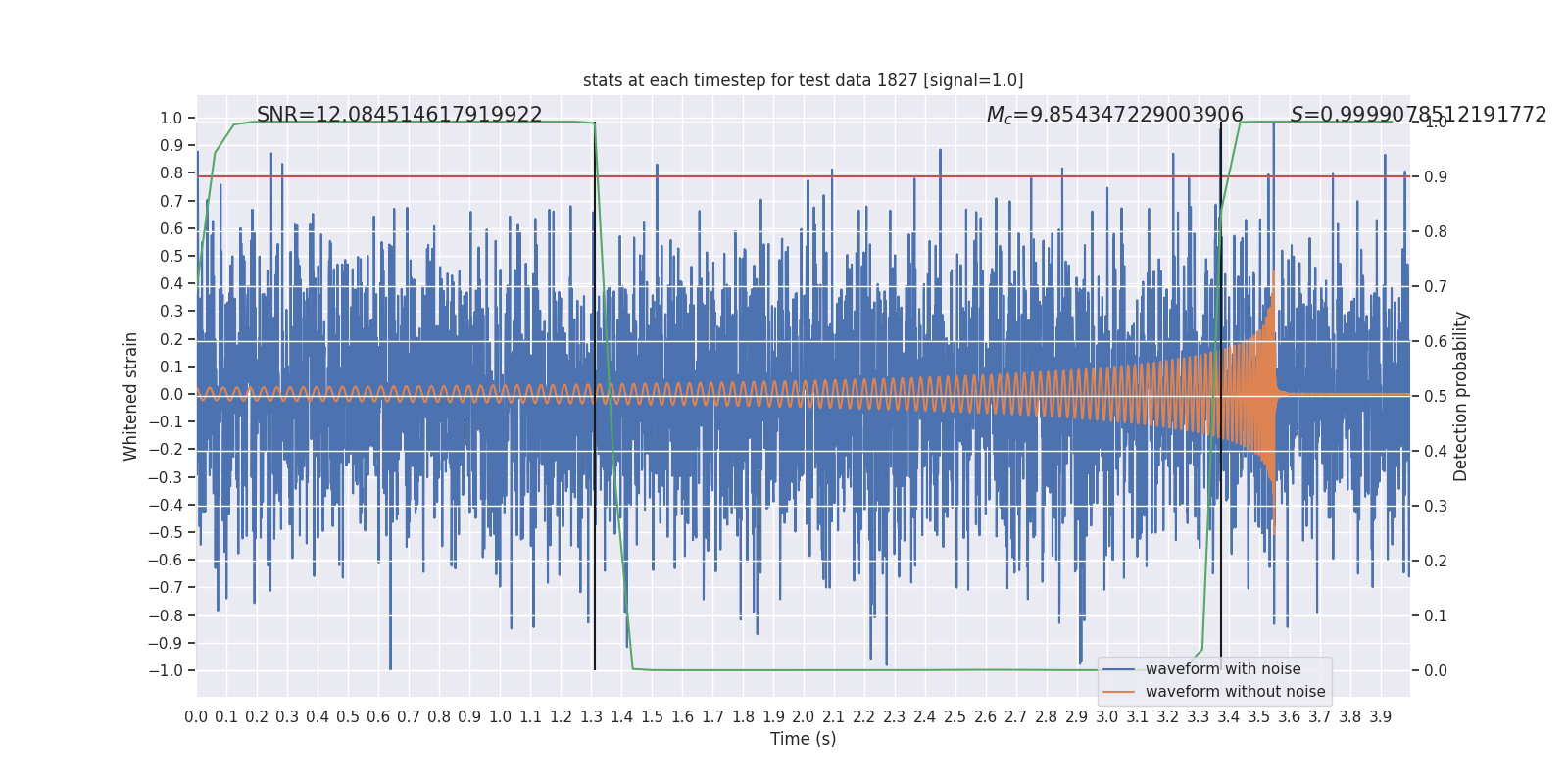Viewport: 1568px width, 784px height.
Task: Click the 2.0 tick on time axis
Action: tap(803, 717)
